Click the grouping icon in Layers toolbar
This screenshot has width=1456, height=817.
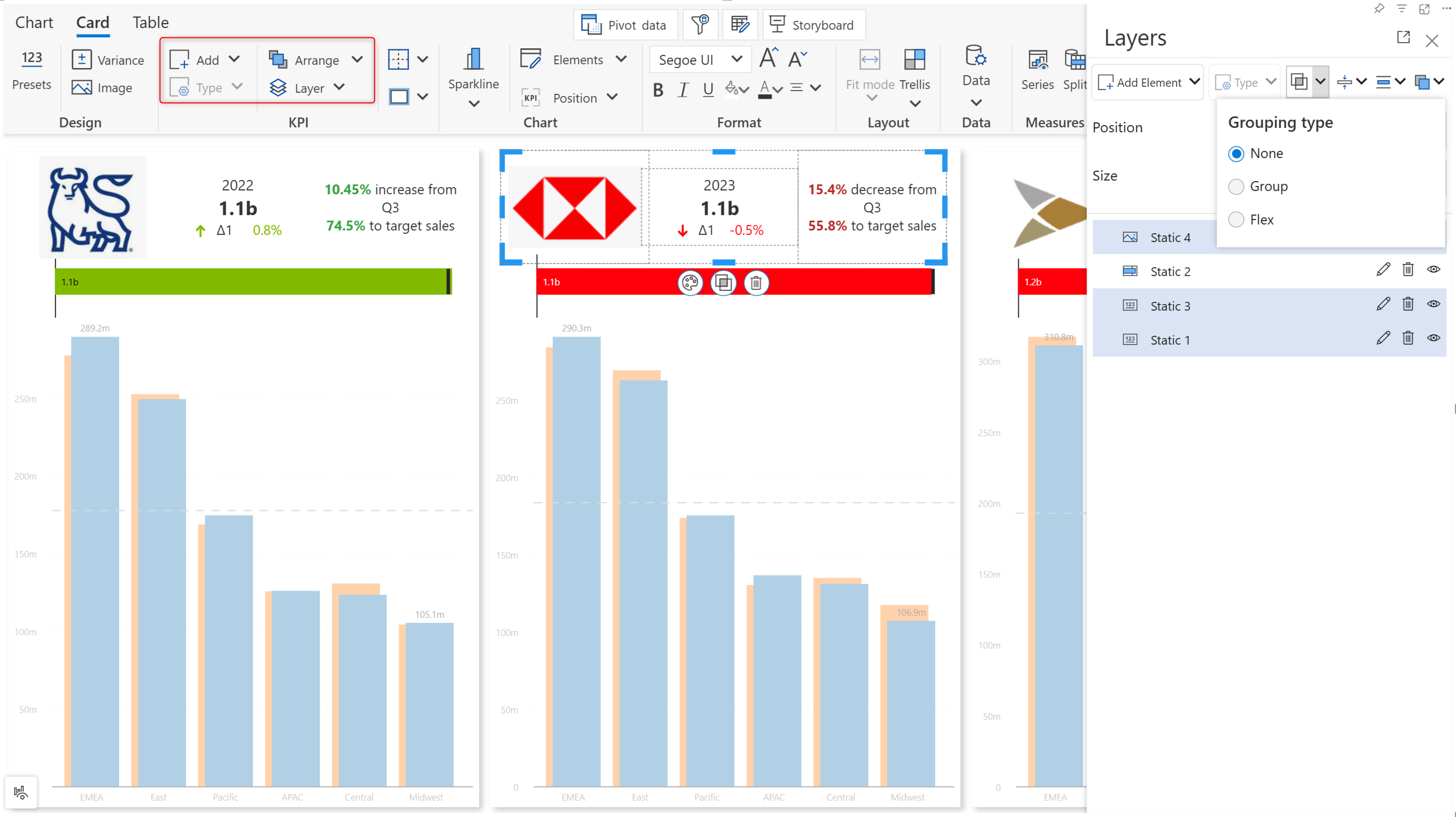click(x=1299, y=82)
